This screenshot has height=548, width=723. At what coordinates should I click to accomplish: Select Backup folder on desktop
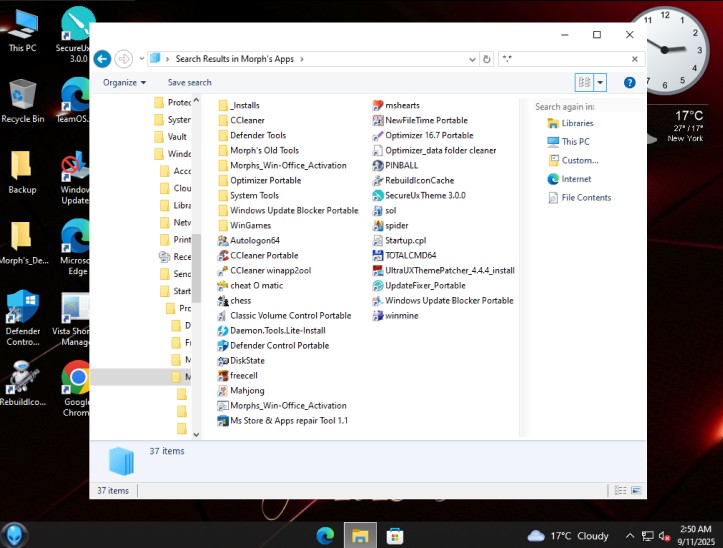(x=22, y=172)
